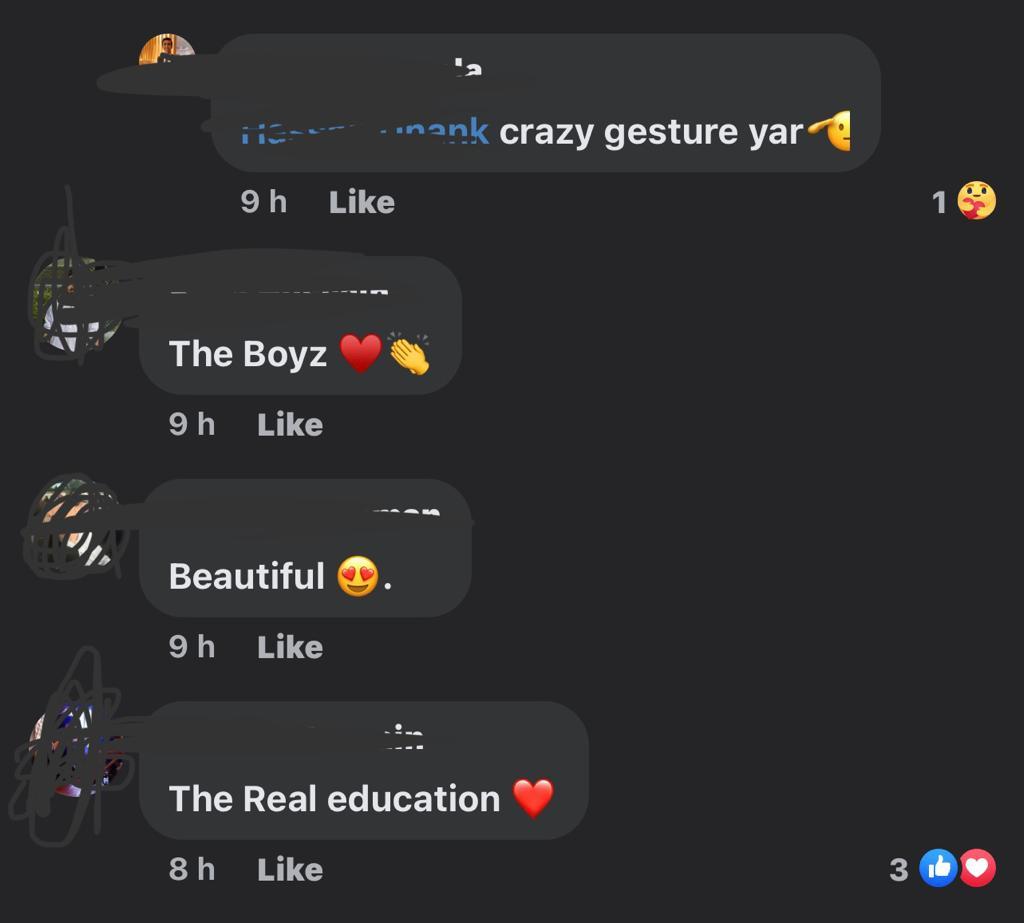
Task: Click the heart emoji after 'The Real education'
Action: pos(534,798)
